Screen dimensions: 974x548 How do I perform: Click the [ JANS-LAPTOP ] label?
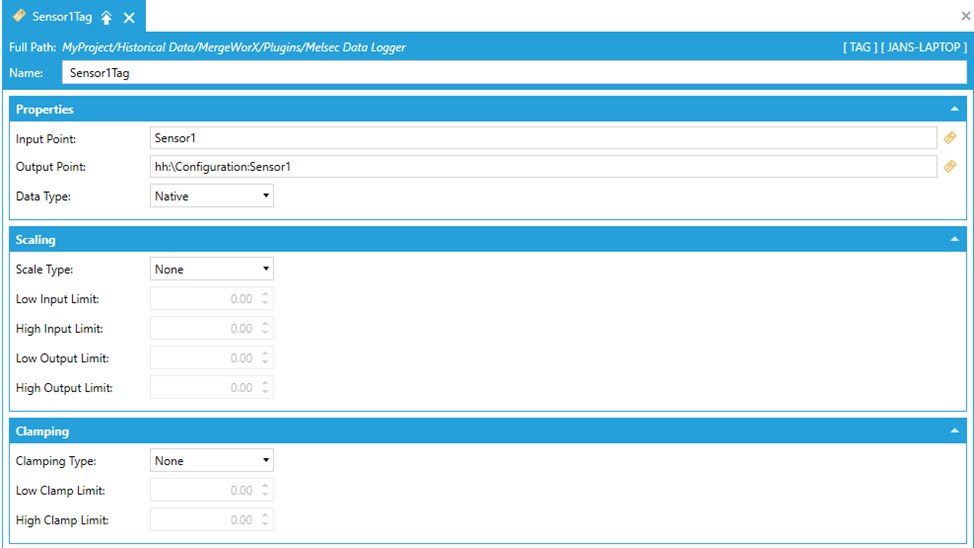point(924,47)
